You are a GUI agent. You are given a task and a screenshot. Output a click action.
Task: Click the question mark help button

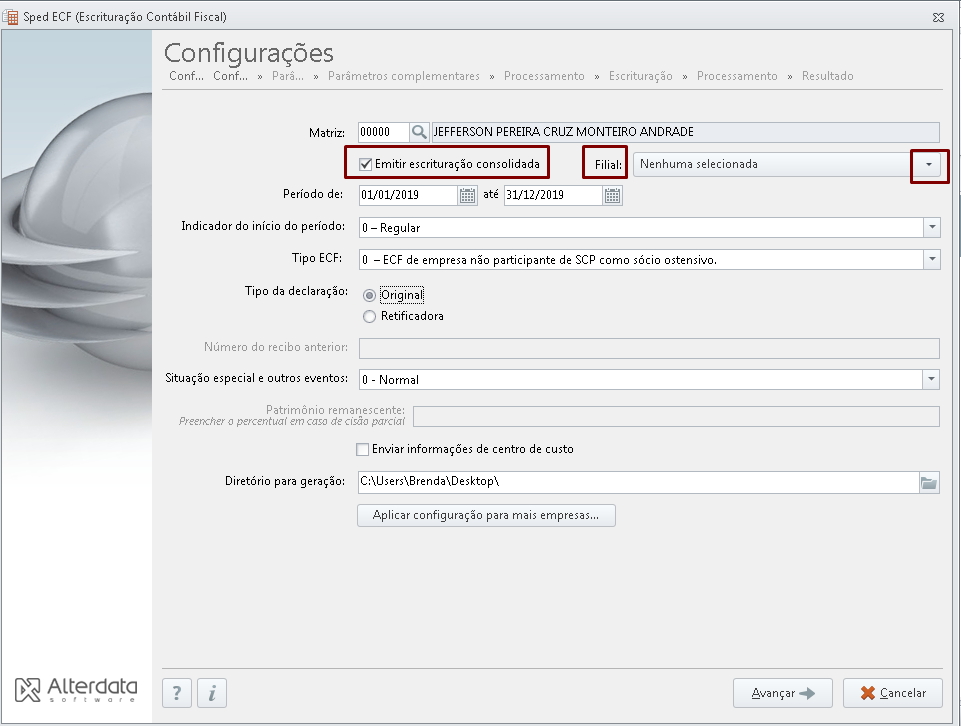[x=177, y=693]
